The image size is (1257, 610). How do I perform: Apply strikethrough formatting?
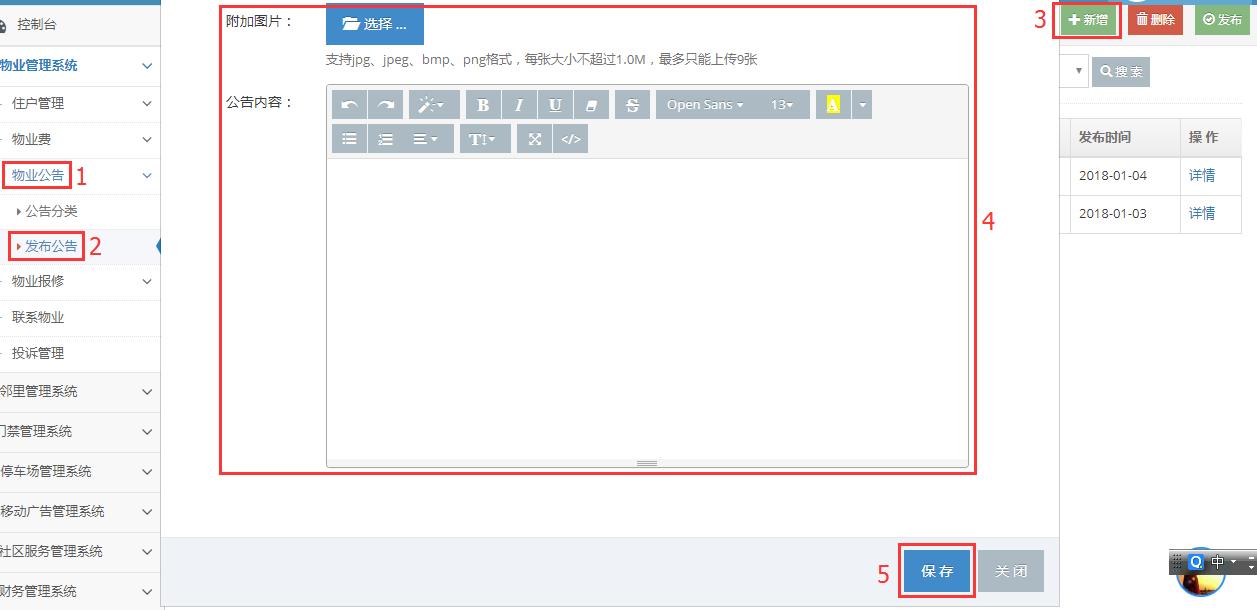632,105
